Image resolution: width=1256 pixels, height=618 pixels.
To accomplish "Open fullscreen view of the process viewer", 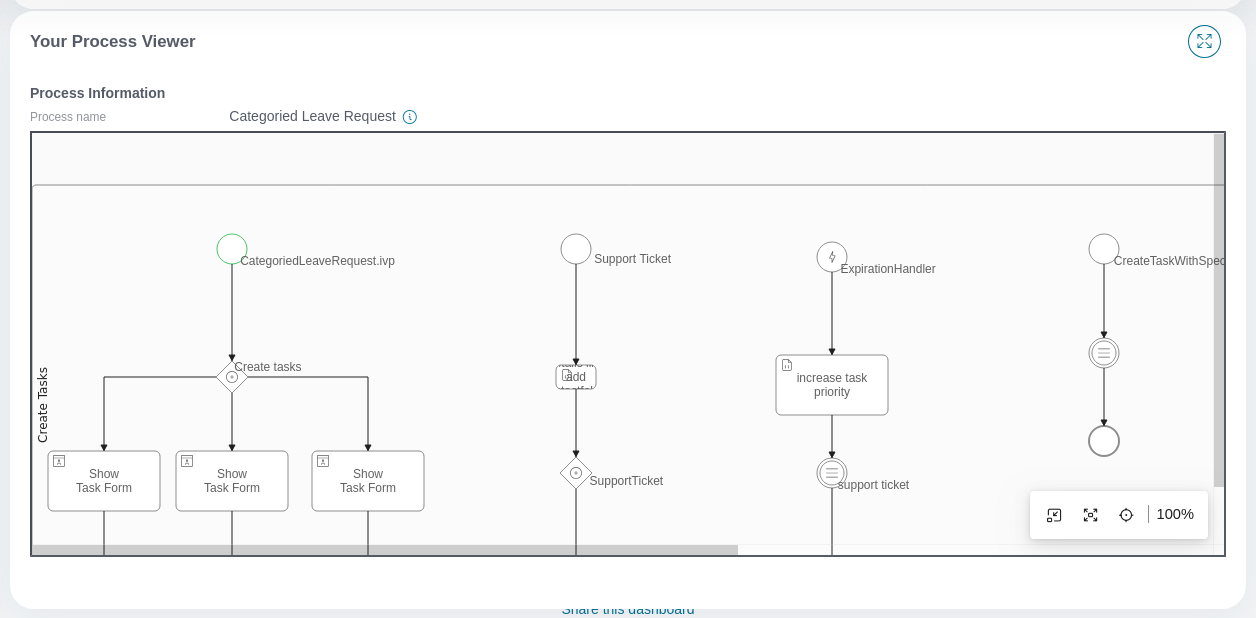I will [1204, 41].
